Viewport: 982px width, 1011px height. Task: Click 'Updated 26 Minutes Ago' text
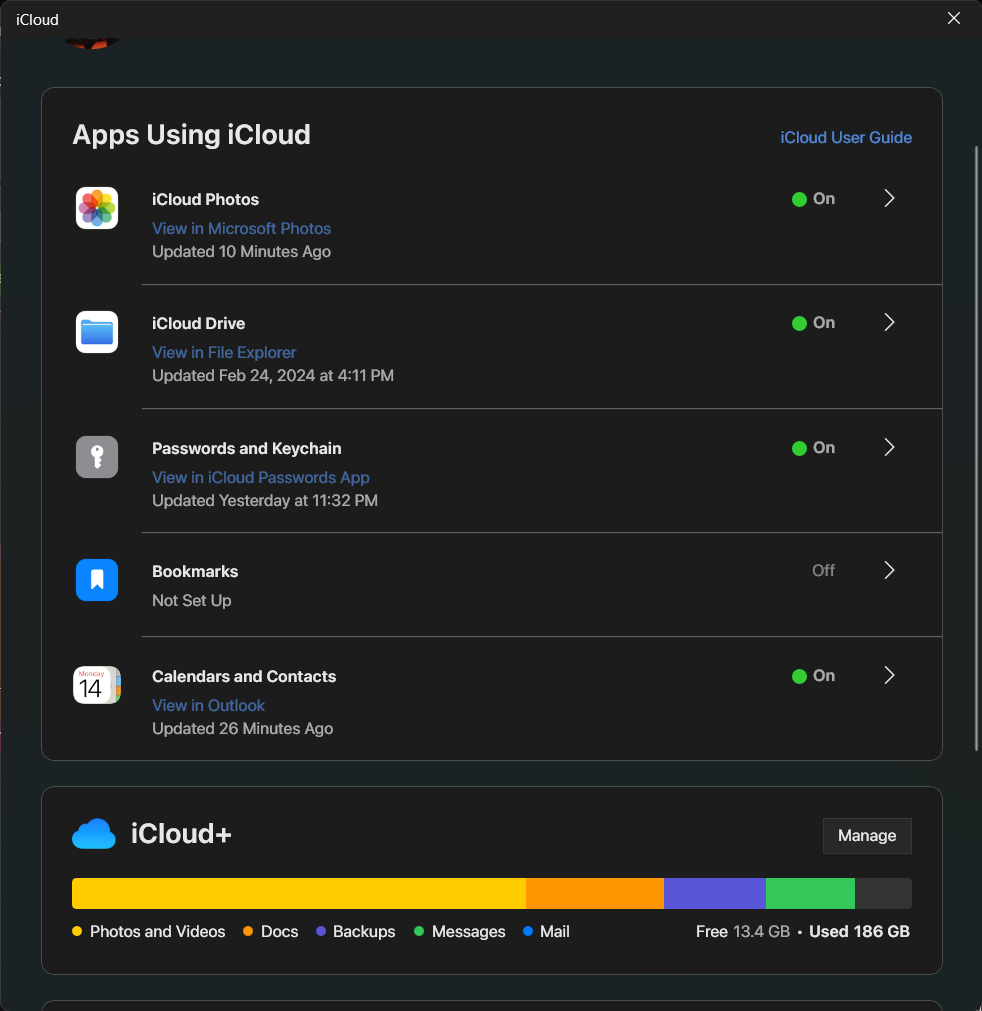click(x=242, y=729)
